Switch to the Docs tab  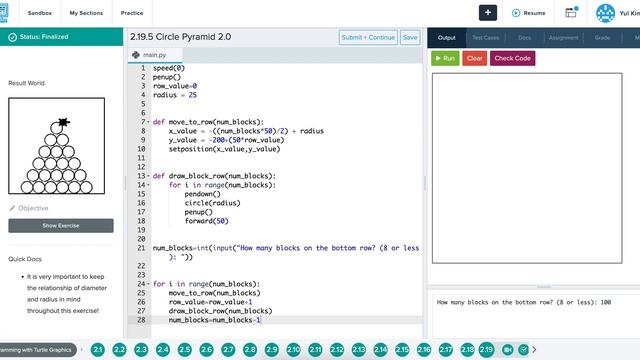[524, 38]
